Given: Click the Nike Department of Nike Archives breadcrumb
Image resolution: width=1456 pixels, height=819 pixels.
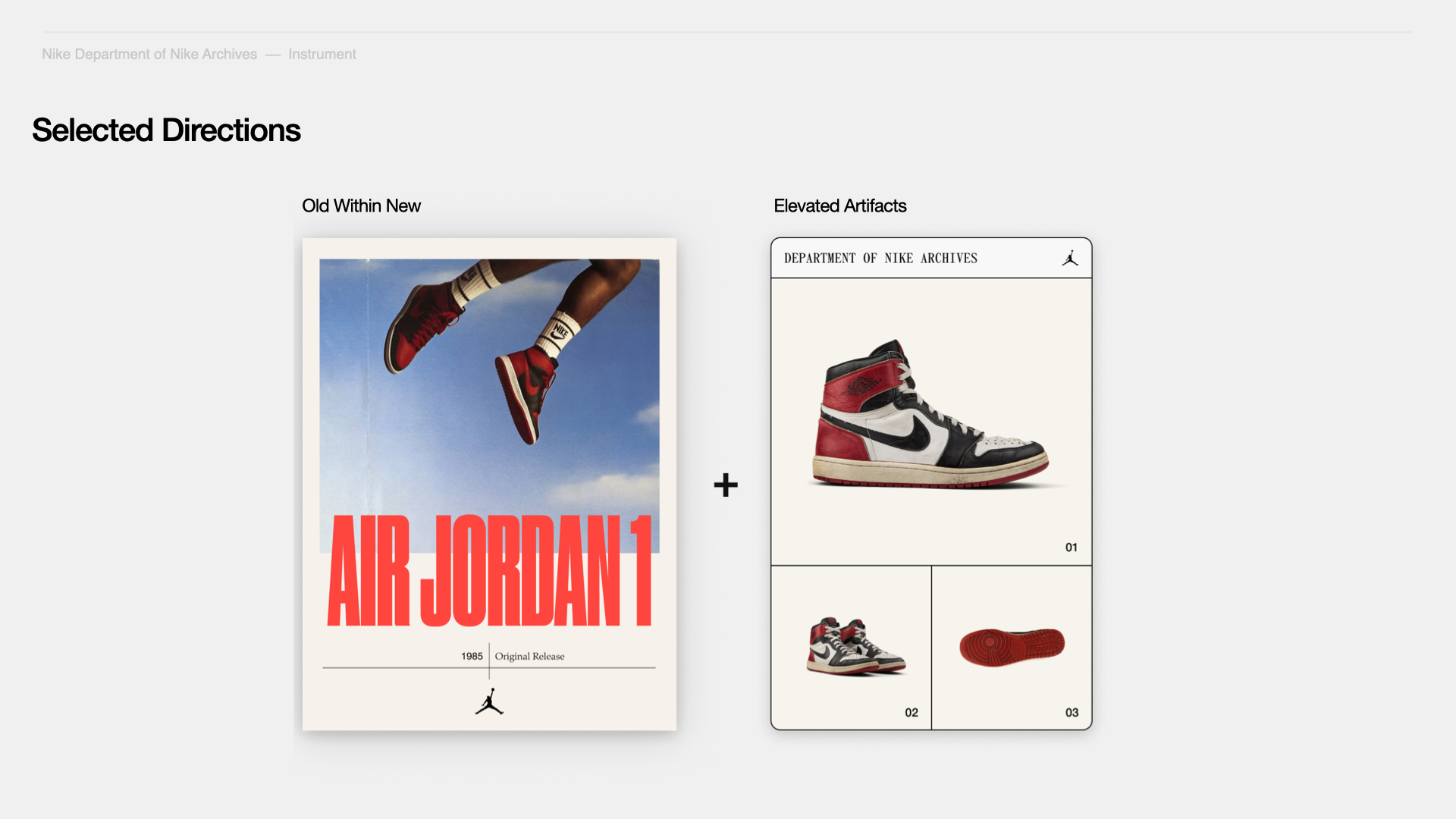Looking at the screenshot, I should coord(149,55).
